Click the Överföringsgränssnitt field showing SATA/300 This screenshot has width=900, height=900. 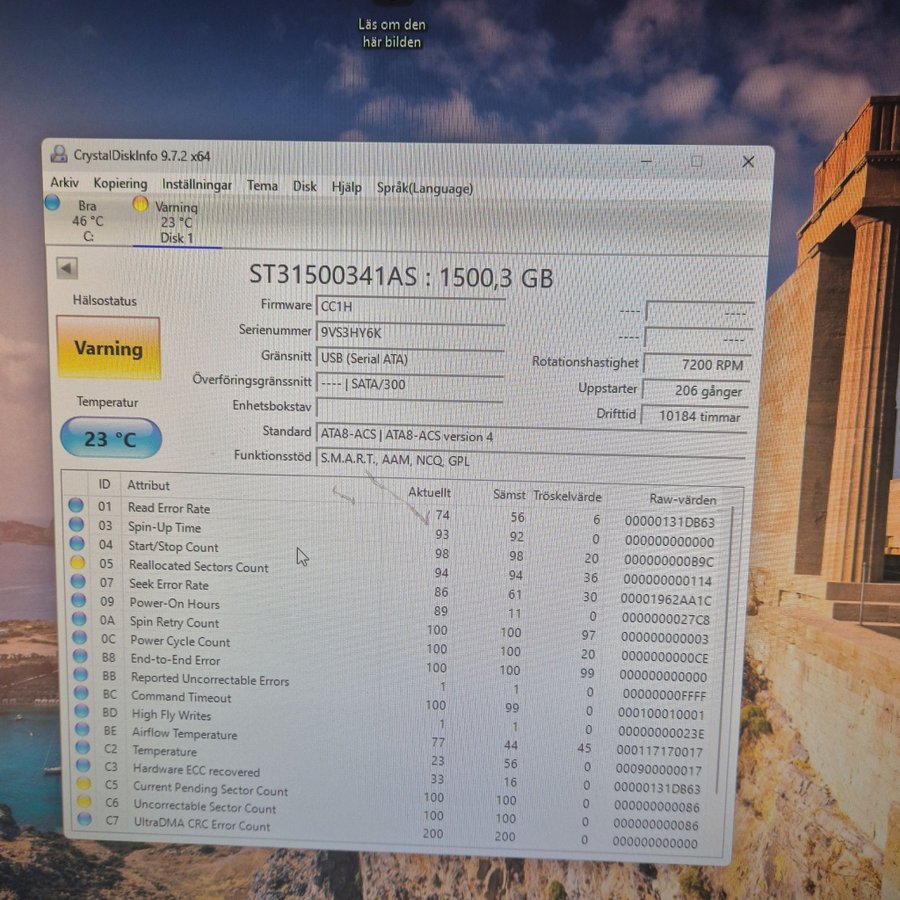coord(409,385)
